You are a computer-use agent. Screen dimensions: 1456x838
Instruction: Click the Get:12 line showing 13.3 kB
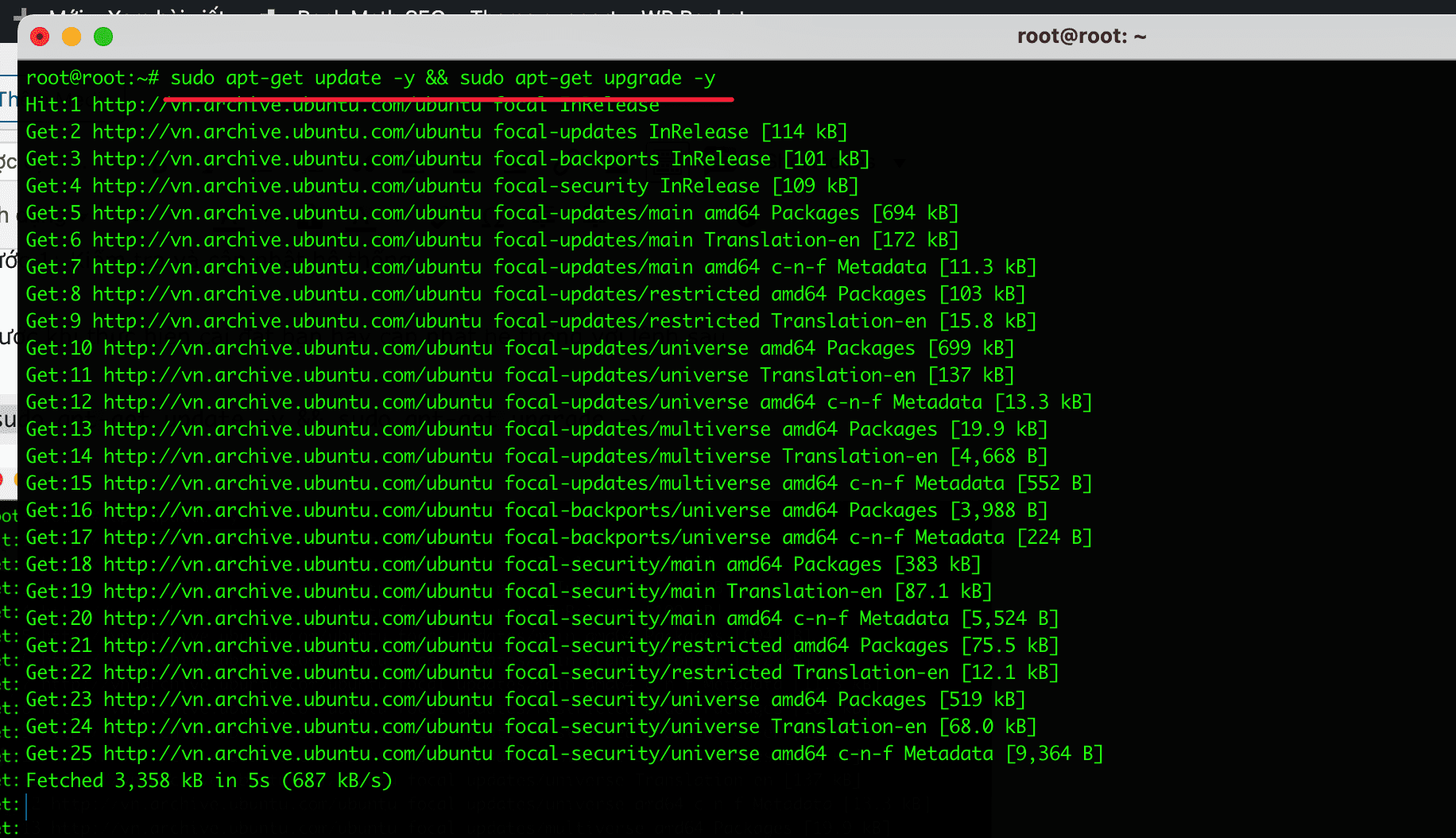[x=559, y=402]
